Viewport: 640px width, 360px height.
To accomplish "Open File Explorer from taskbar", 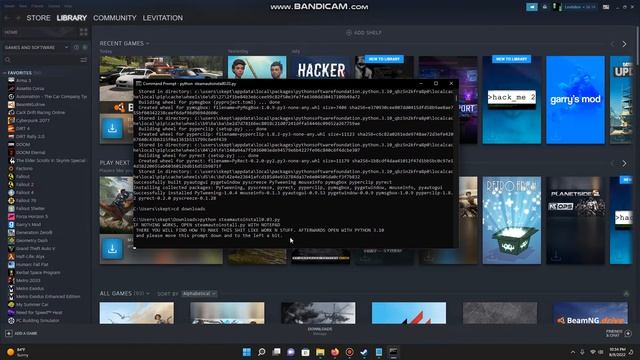I will [320, 352].
